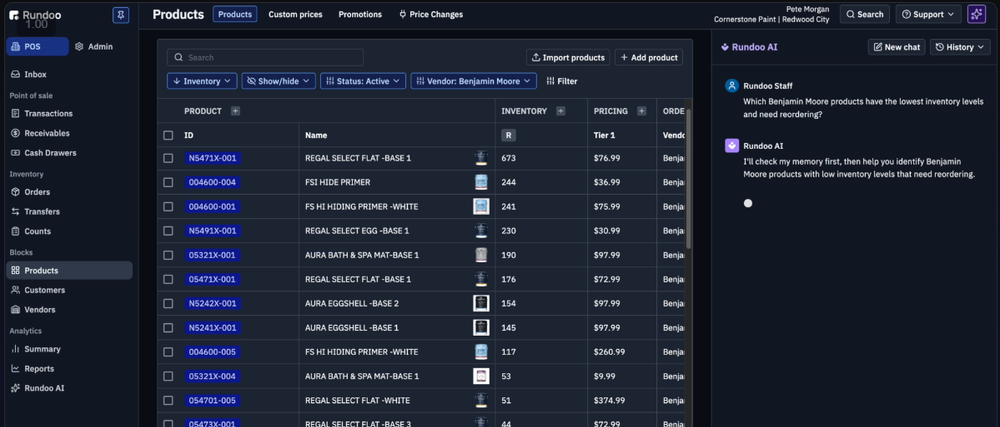This screenshot has width=1000, height=427.
Task: Open the Show/hide columns dropdown
Action: (278, 81)
